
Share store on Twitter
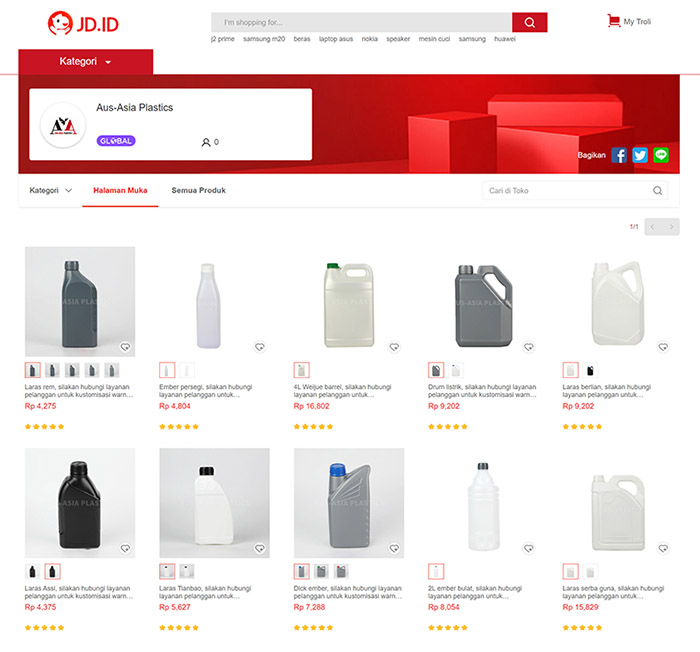tap(640, 155)
